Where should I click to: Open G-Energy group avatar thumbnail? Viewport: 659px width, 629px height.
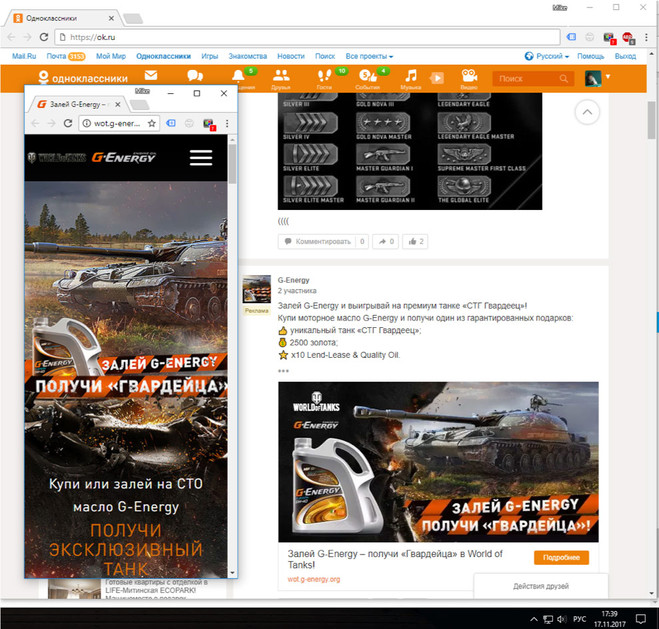pyautogui.click(x=257, y=289)
